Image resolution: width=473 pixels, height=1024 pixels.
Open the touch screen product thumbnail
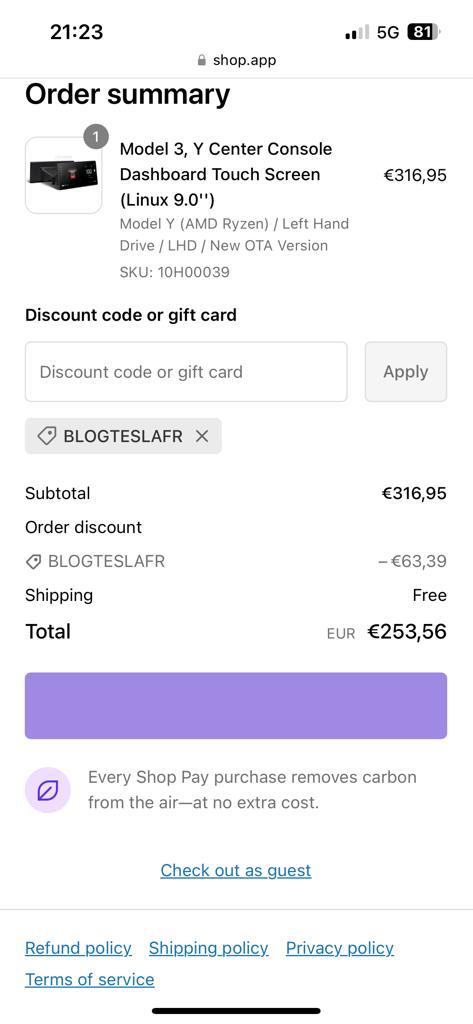[63, 175]
